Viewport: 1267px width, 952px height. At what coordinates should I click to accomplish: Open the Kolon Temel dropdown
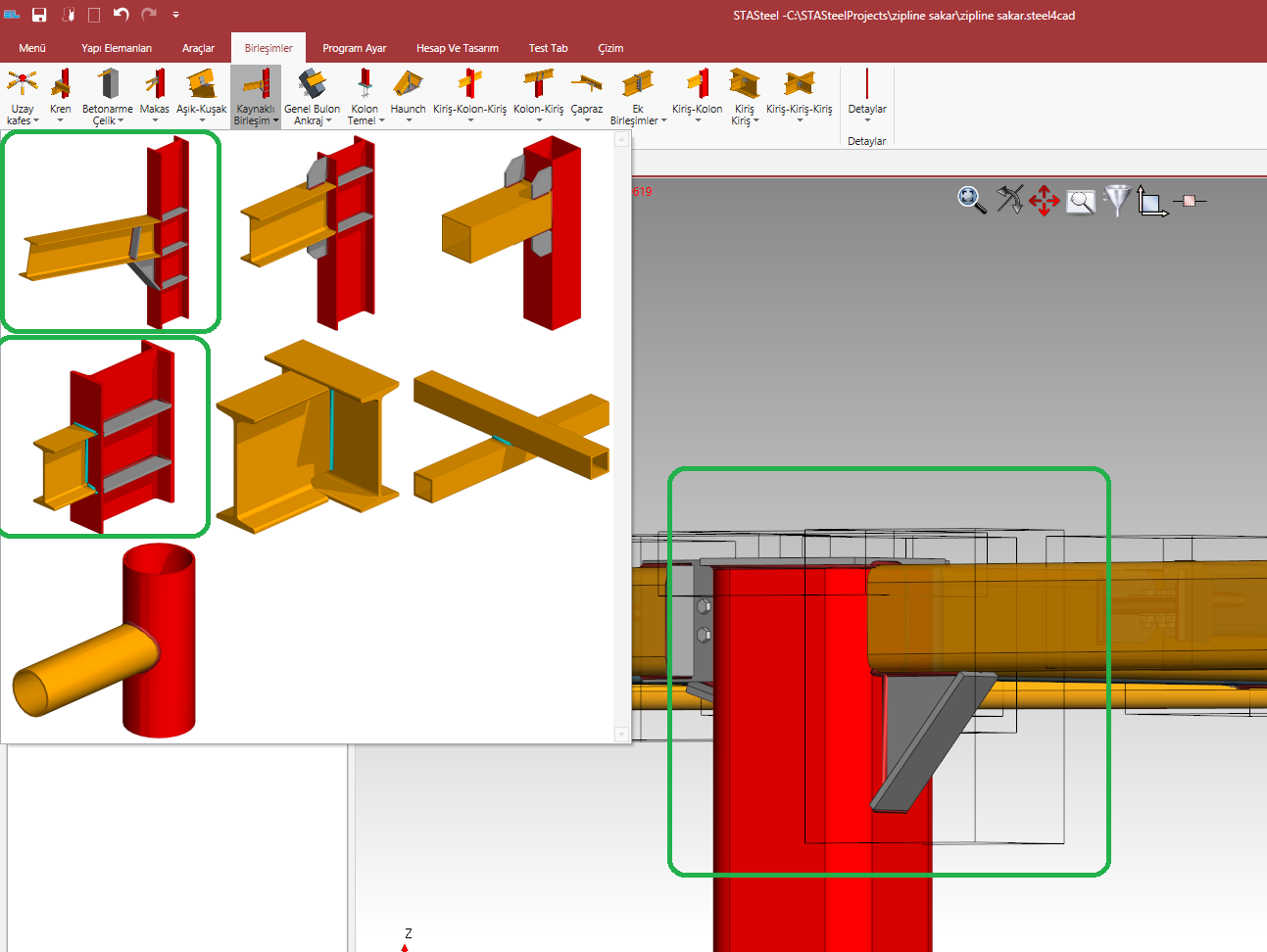pos(365,97)
